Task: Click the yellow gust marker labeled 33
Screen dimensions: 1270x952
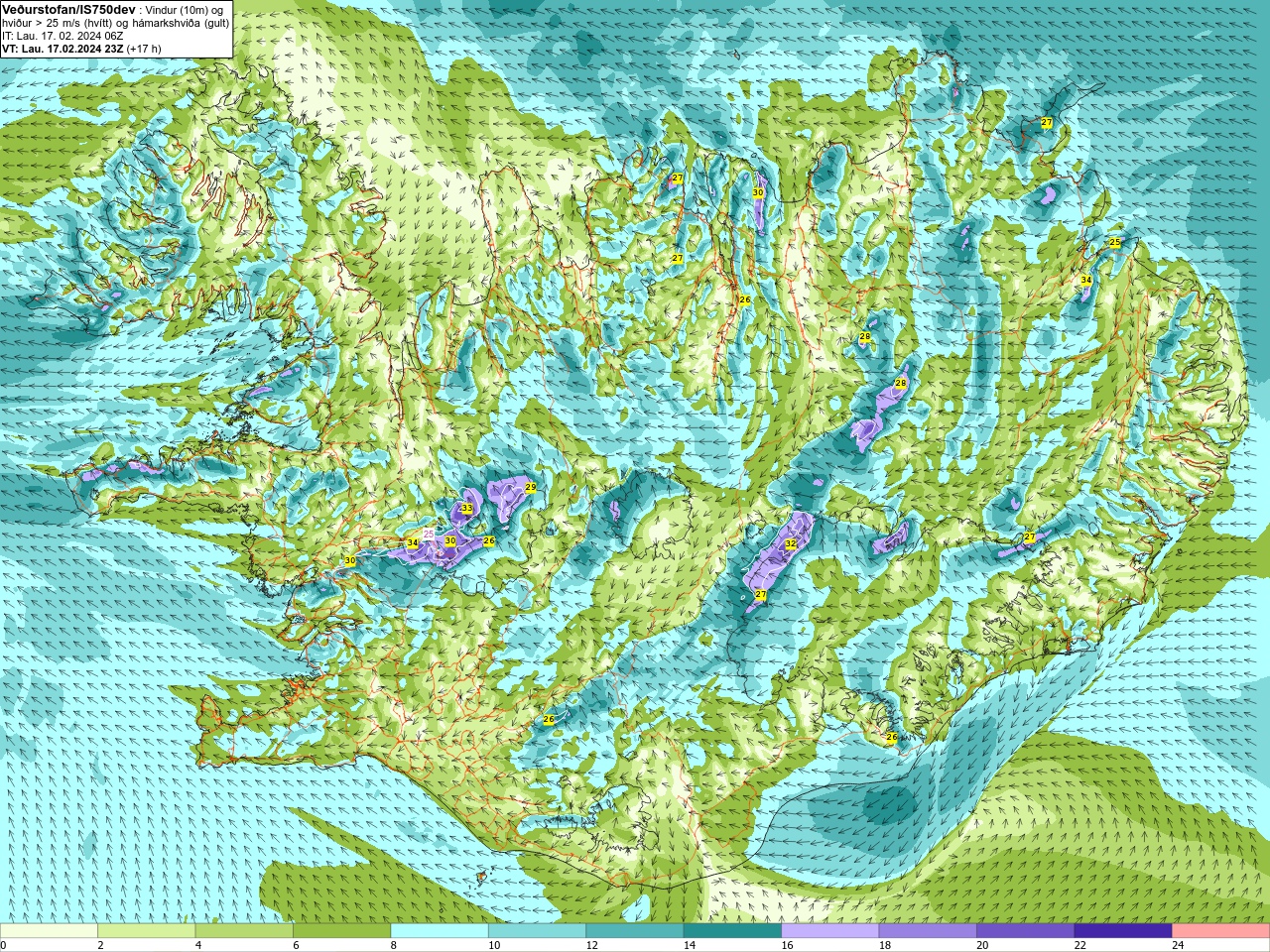Action: click(x=466, y=509)
